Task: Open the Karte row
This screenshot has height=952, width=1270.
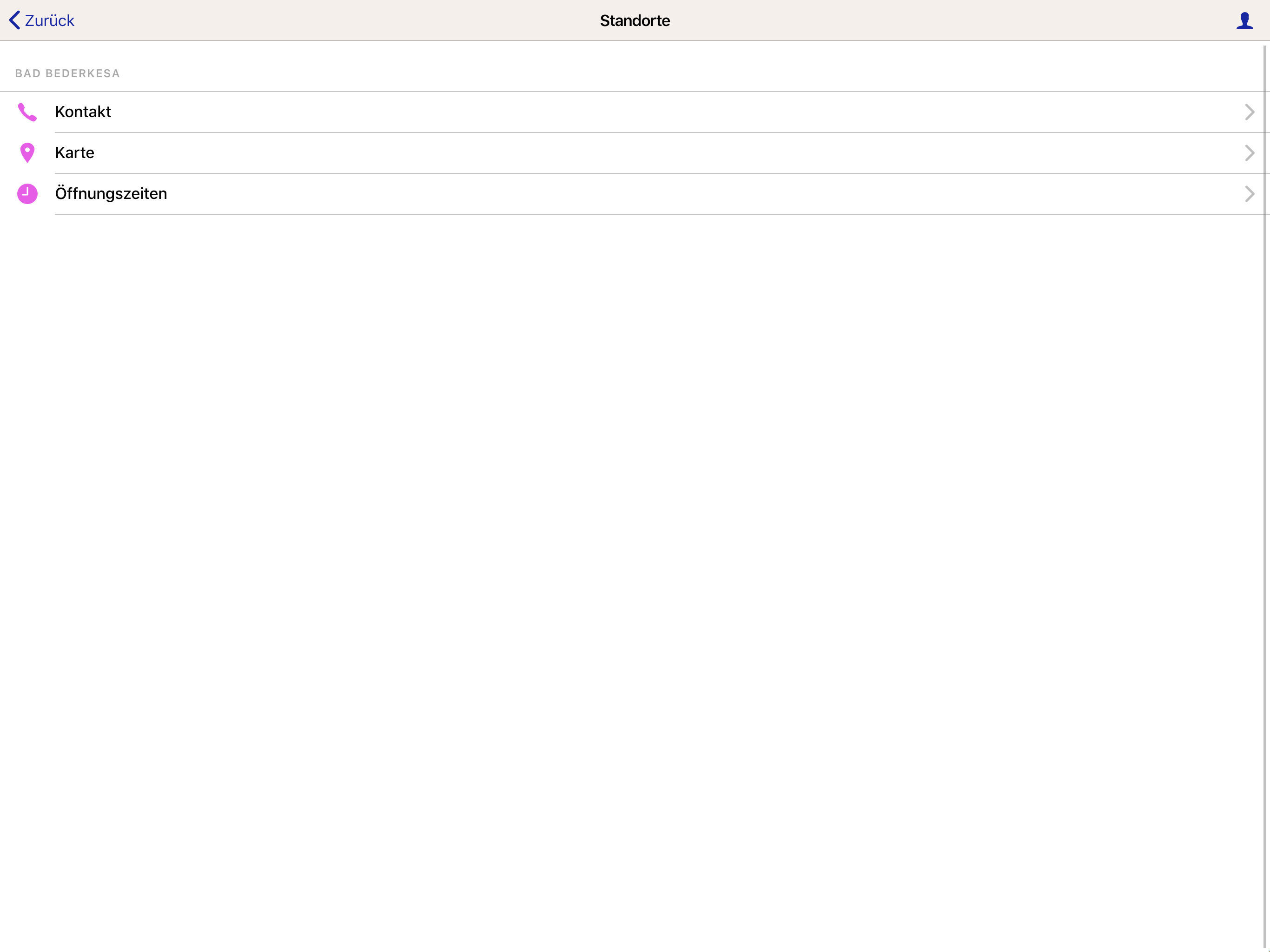Action: (635, 153)
